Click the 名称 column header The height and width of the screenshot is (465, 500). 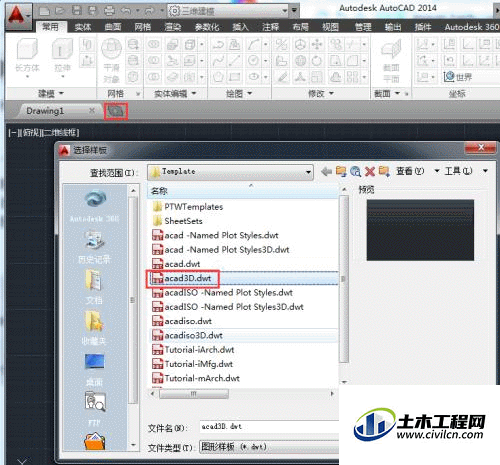pos(243,191)
